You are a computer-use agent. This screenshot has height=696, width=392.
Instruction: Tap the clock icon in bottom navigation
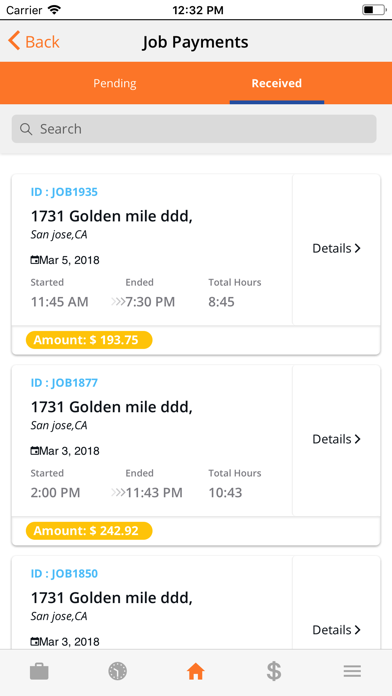pos(118,671)
